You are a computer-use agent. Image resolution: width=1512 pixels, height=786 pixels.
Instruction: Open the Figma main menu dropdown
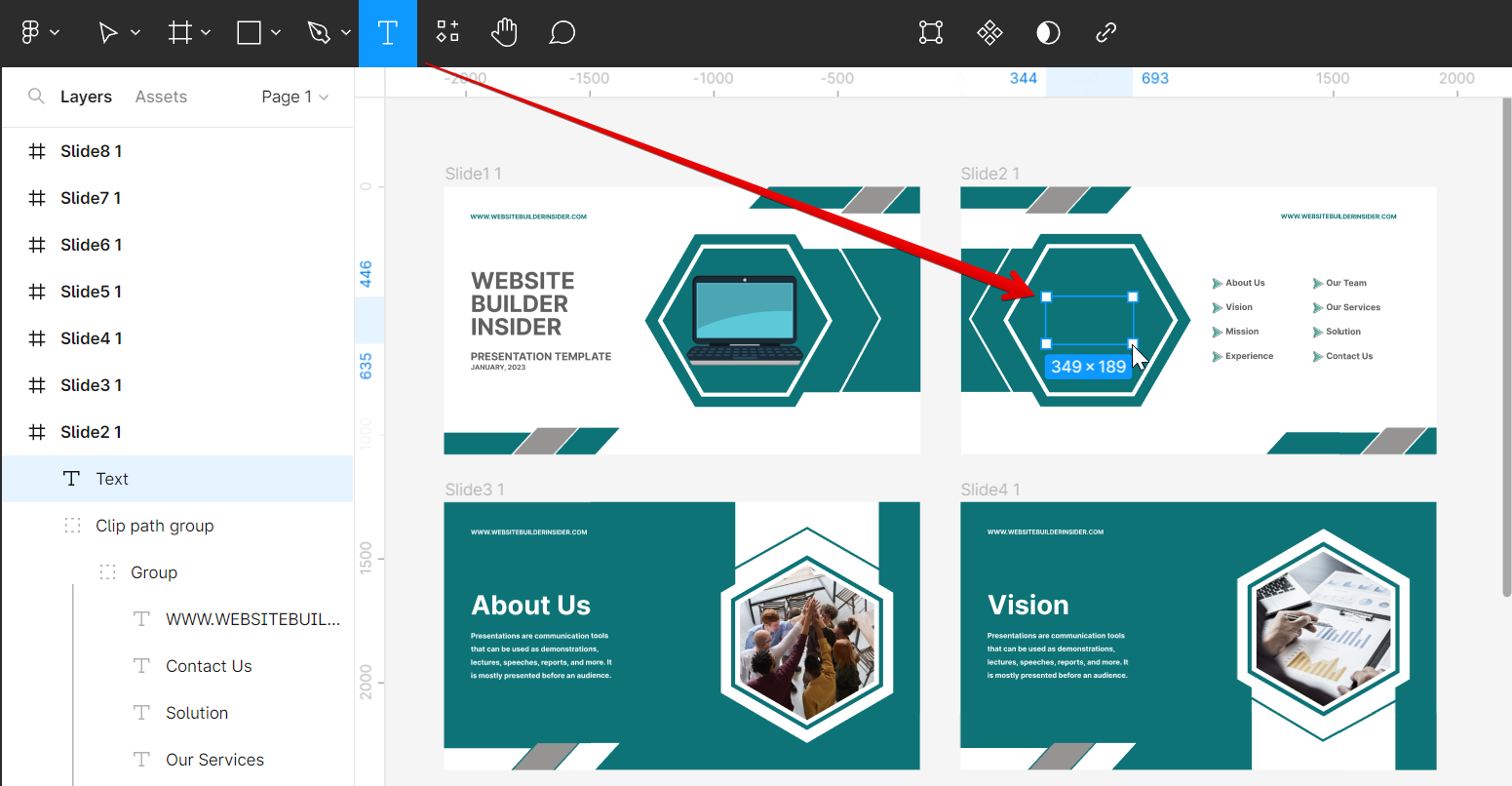coord(40,33)
